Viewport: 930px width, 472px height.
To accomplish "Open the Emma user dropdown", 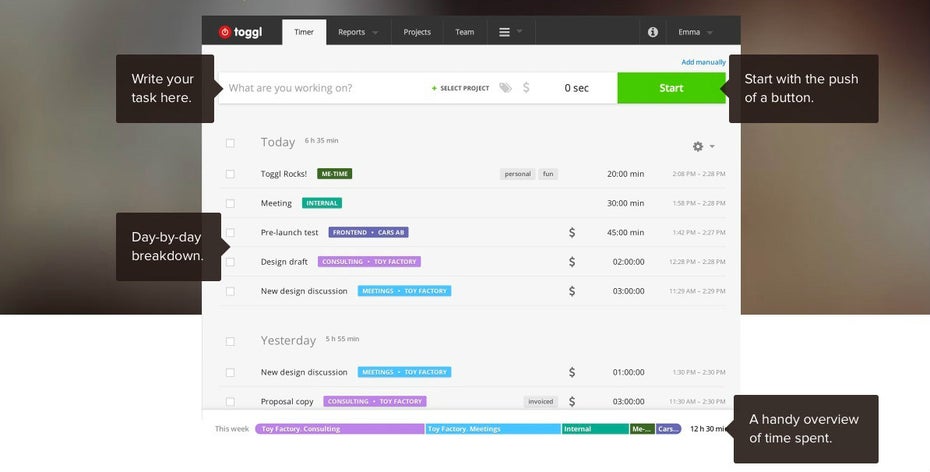I will click(x=696, y=32).
